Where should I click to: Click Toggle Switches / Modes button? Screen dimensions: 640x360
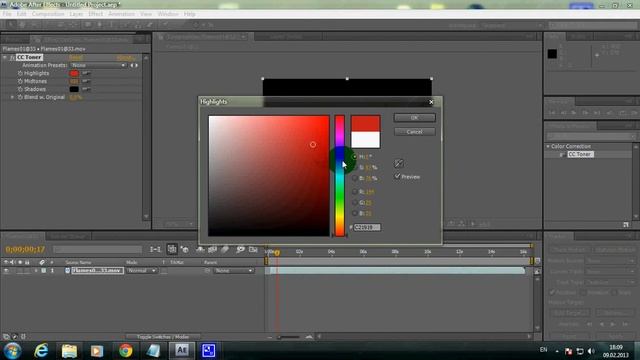[163, 337]
